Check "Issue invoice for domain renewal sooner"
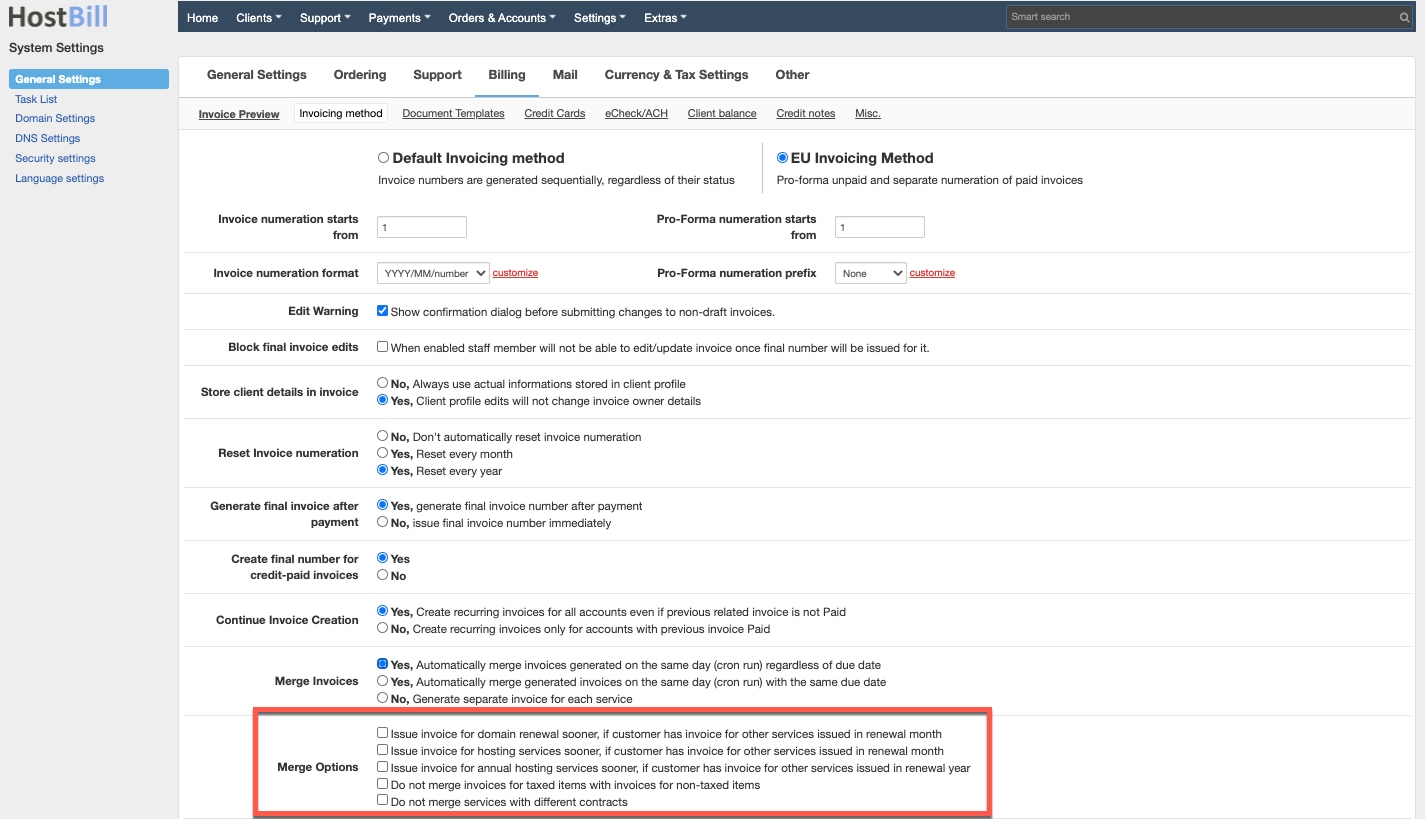This screenshot has width=1425, height=819. [x=381, y=732]
